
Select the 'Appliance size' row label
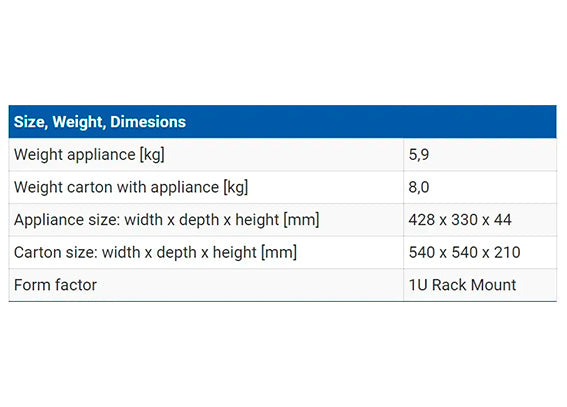point(167,220)
